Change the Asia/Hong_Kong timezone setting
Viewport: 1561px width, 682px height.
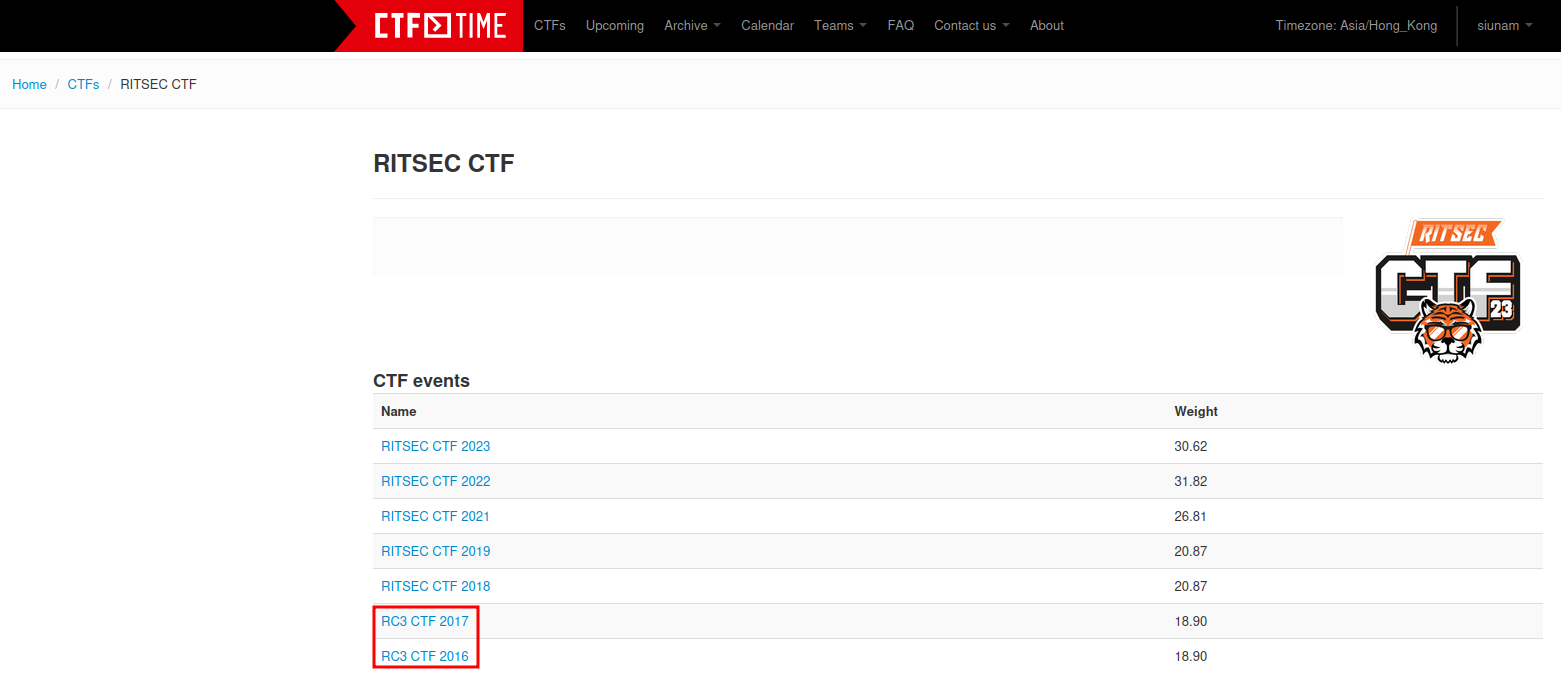coord(1356,25)
